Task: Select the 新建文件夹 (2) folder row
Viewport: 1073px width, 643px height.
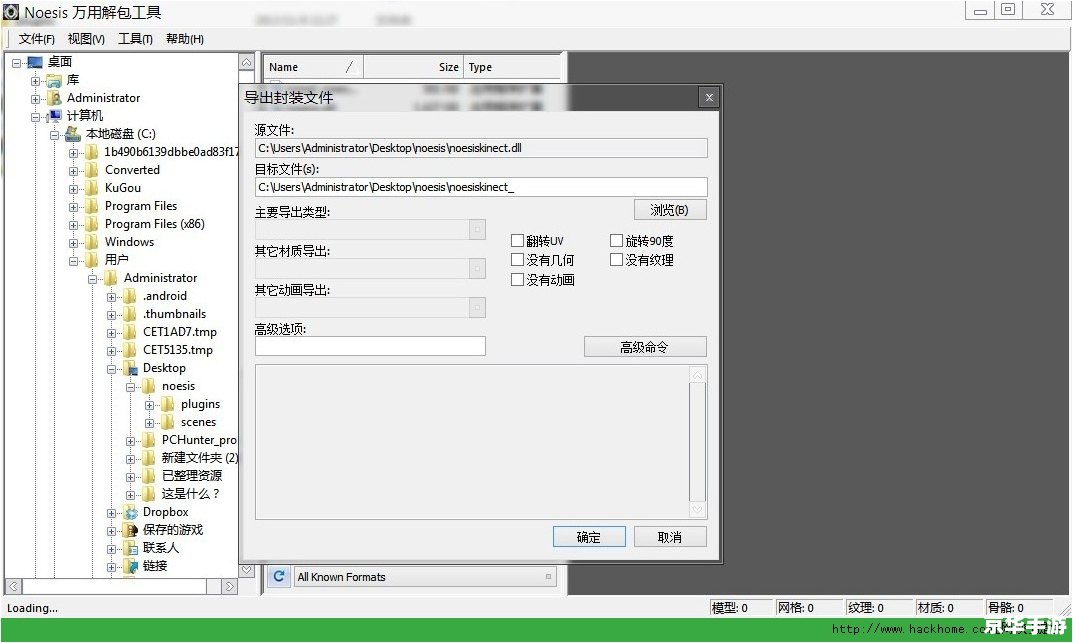Action: pyautogui.click(x=199, y=458)
